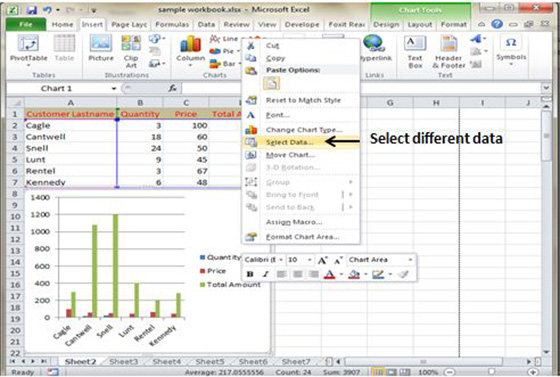Expand the Send to Back submenu arrow
Viewport: 560px width, 377px height.
[351, 207]
